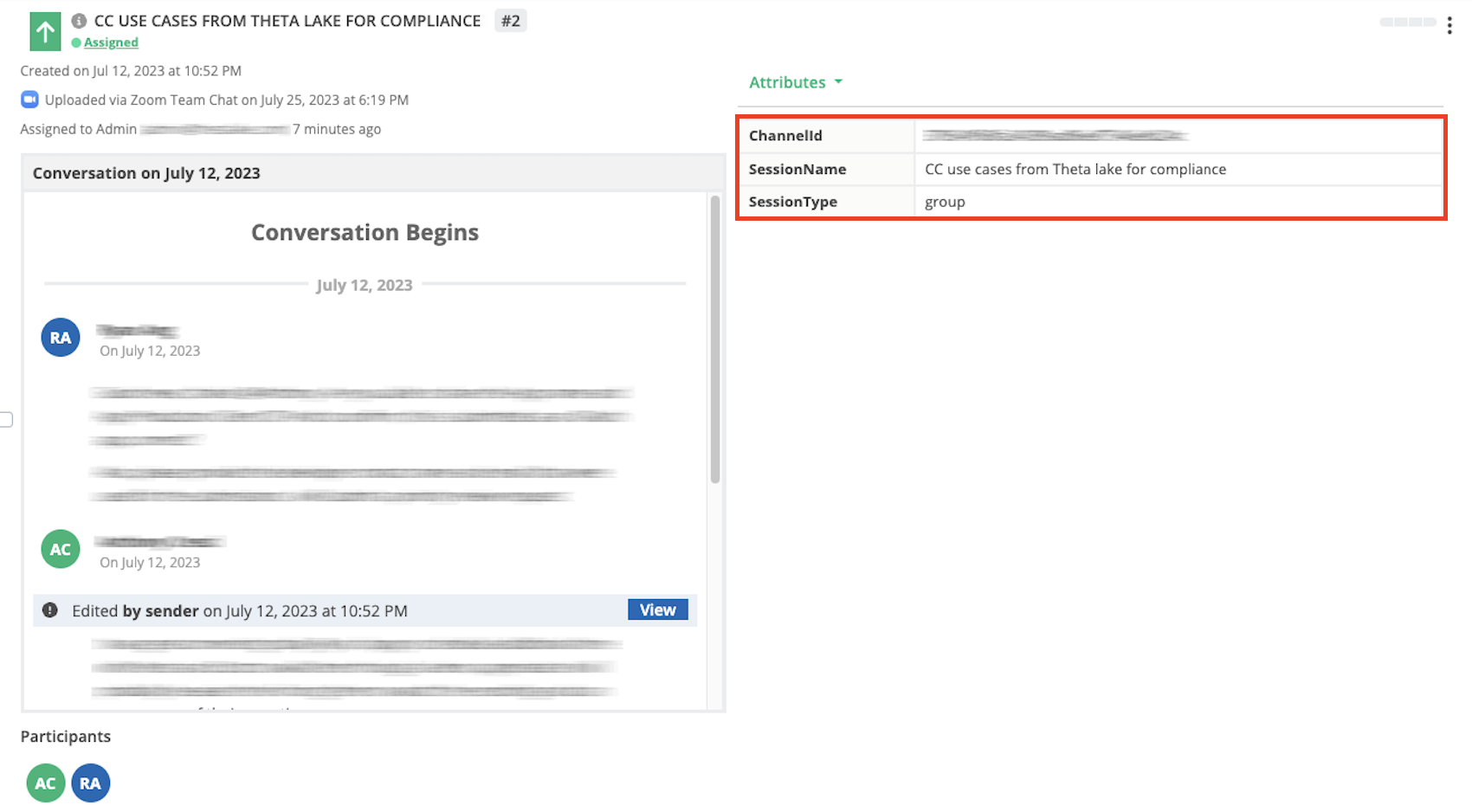Click the RA participant badge
The height and width of the screenshot is (812, 1472).
point(90,783)
